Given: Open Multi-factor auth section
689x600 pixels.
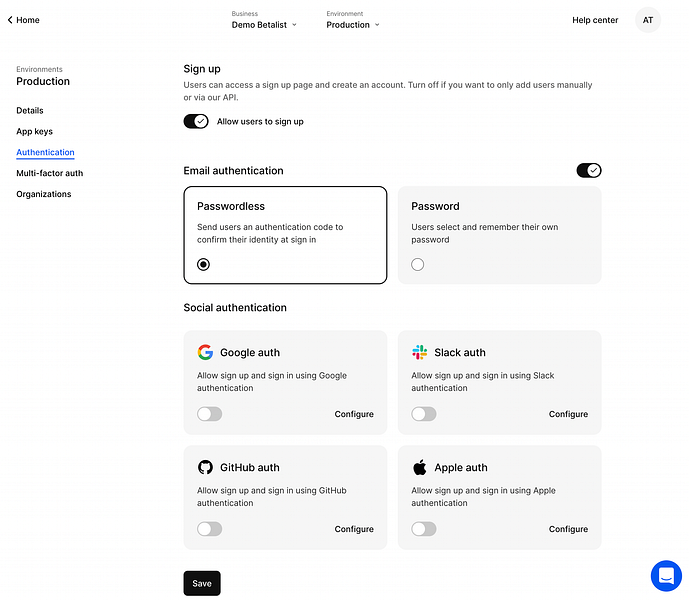Looking at the screenshot, I should (x=50, y=173).
